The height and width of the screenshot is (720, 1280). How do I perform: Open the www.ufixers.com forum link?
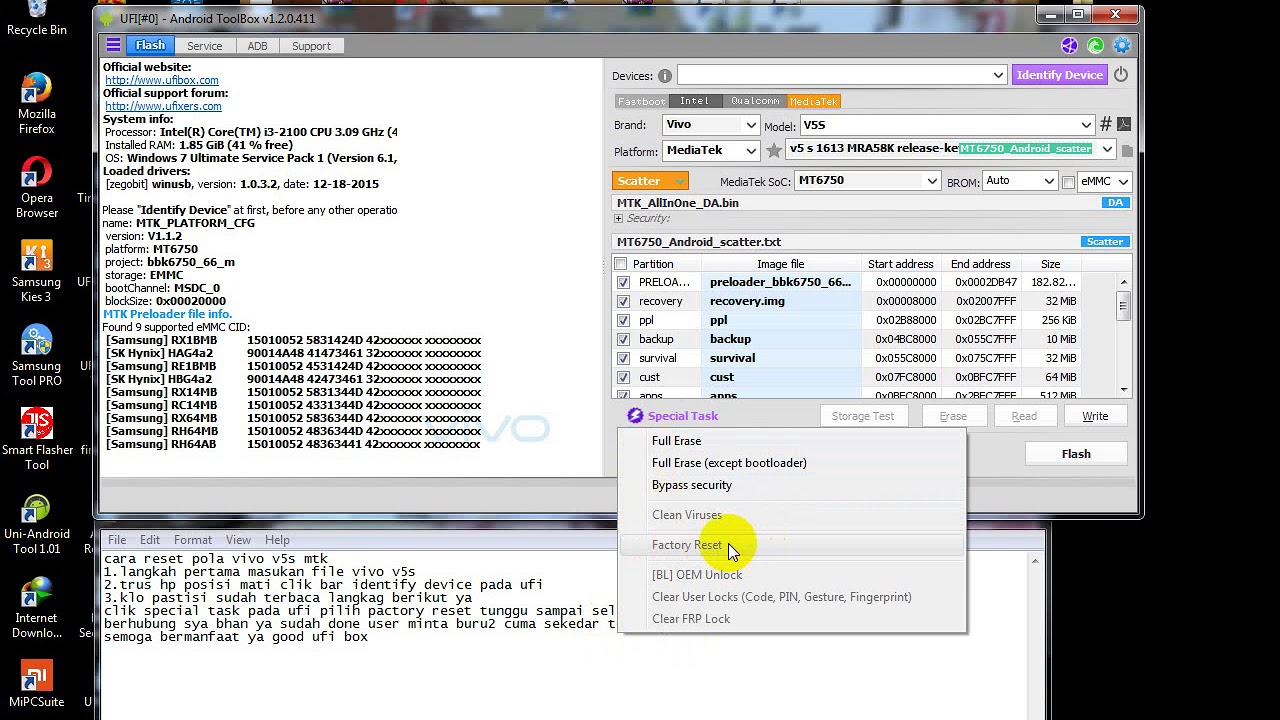tap(163, 106)
